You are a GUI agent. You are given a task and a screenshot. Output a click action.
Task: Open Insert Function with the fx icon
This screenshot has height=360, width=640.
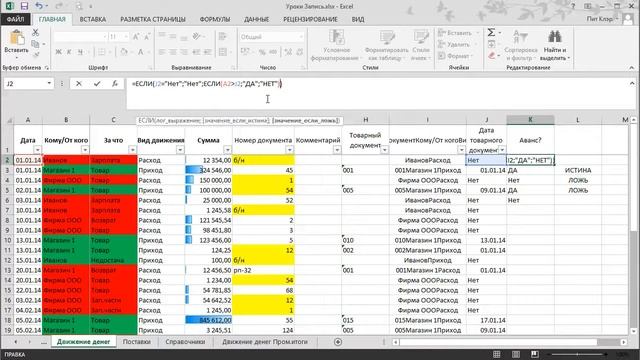click(x=115, y=84)
